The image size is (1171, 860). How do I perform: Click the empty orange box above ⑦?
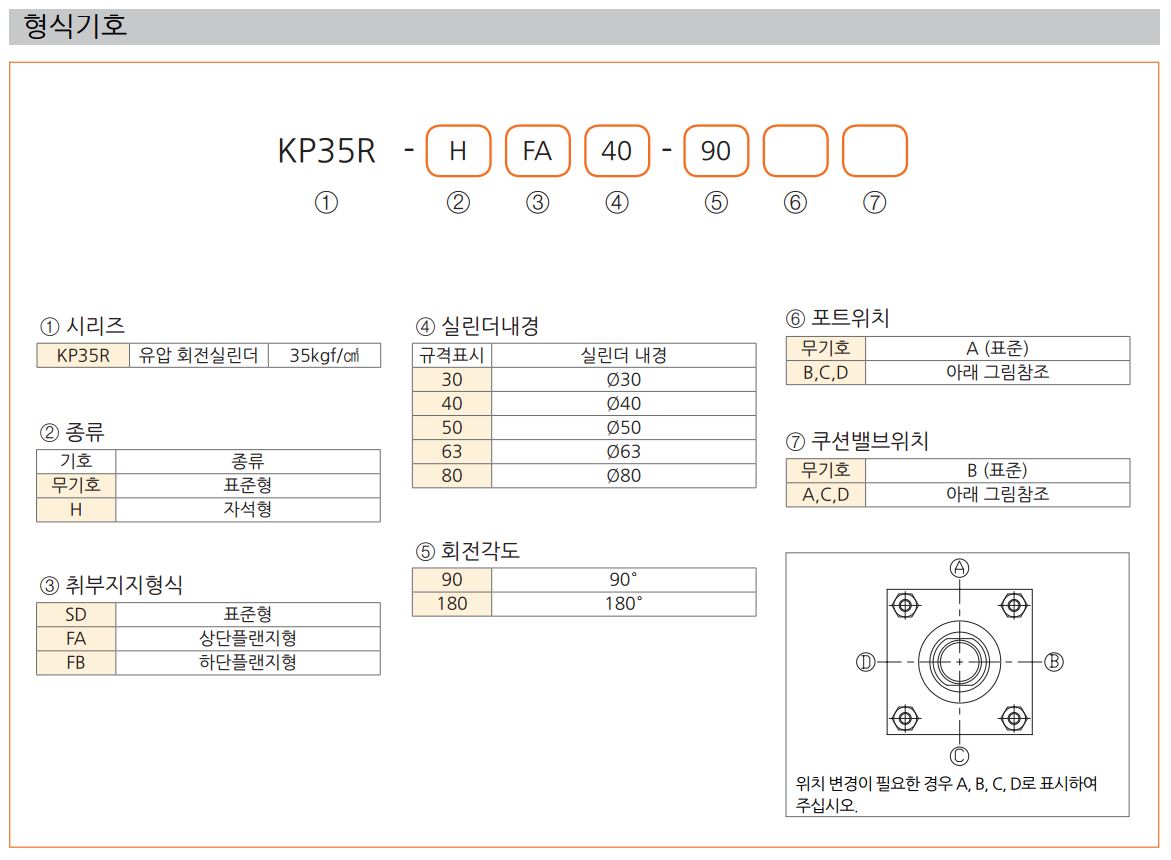875,151
